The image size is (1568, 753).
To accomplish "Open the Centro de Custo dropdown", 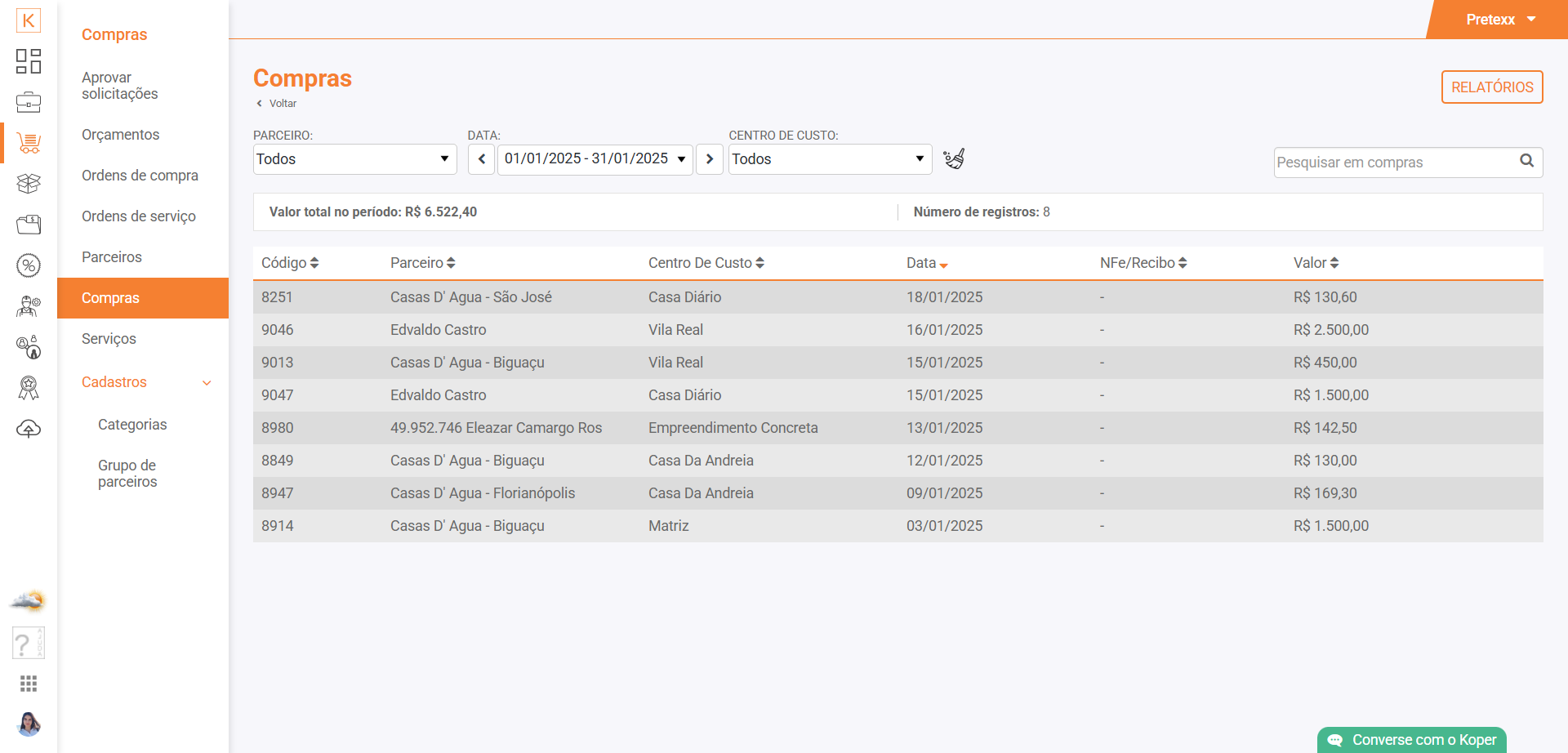I will [x=830, y=159].
